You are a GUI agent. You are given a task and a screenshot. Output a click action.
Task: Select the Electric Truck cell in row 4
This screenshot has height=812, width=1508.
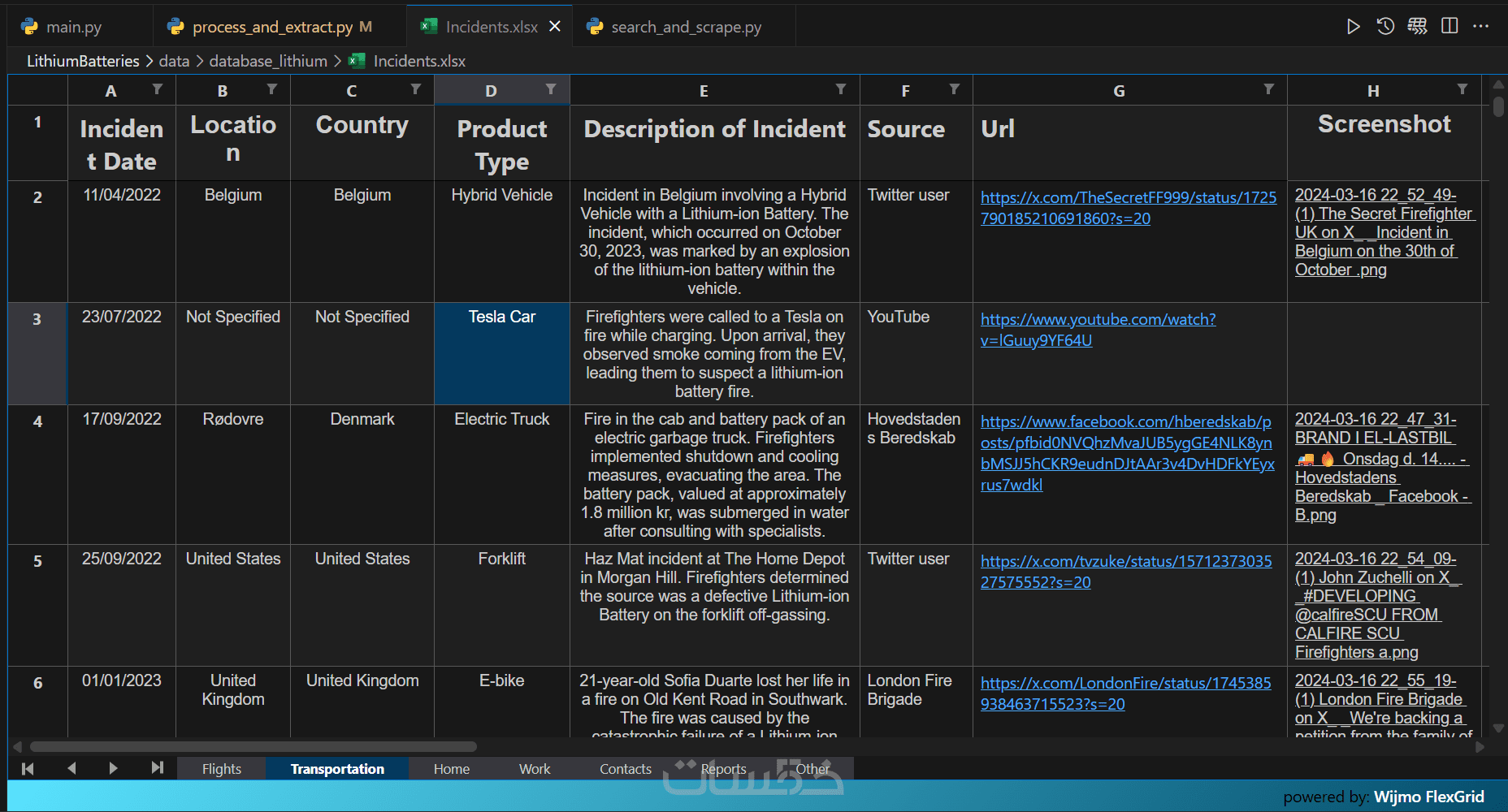[501, 419]
